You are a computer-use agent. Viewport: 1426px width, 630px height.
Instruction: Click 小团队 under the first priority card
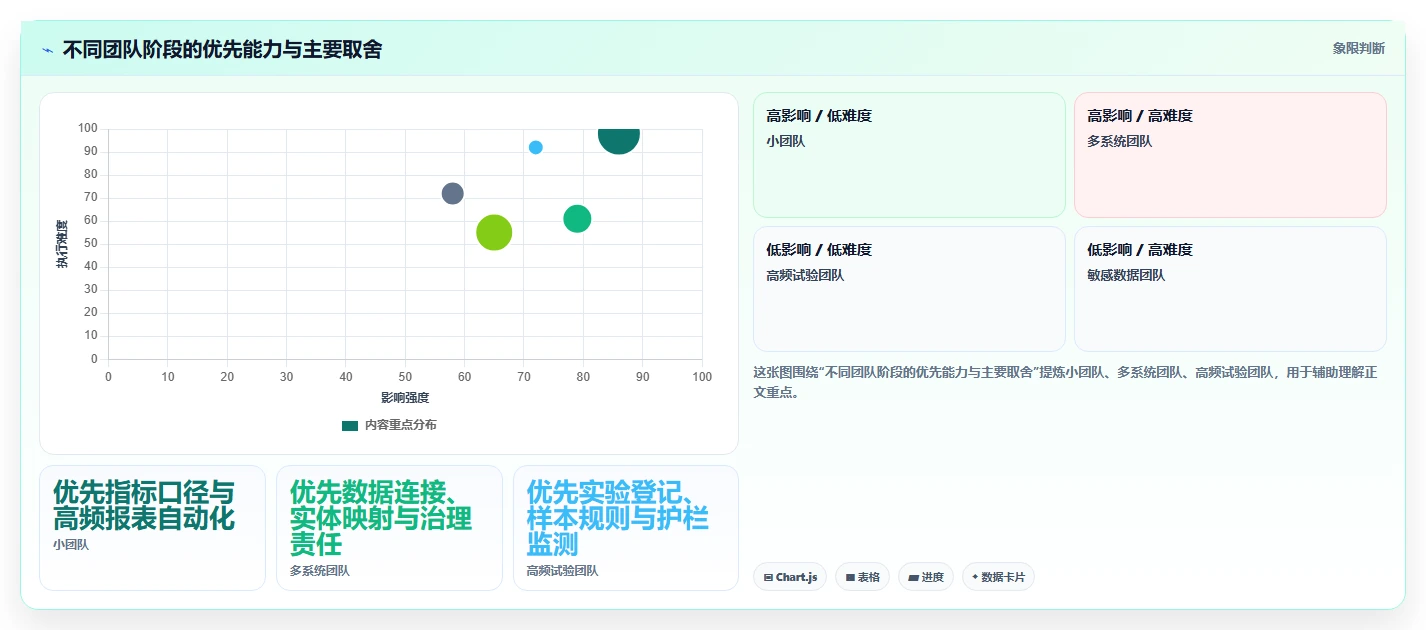click(71, 545)
